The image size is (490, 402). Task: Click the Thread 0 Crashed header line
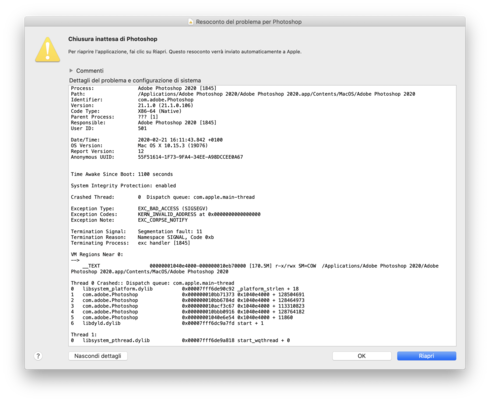tap(153, 283)
